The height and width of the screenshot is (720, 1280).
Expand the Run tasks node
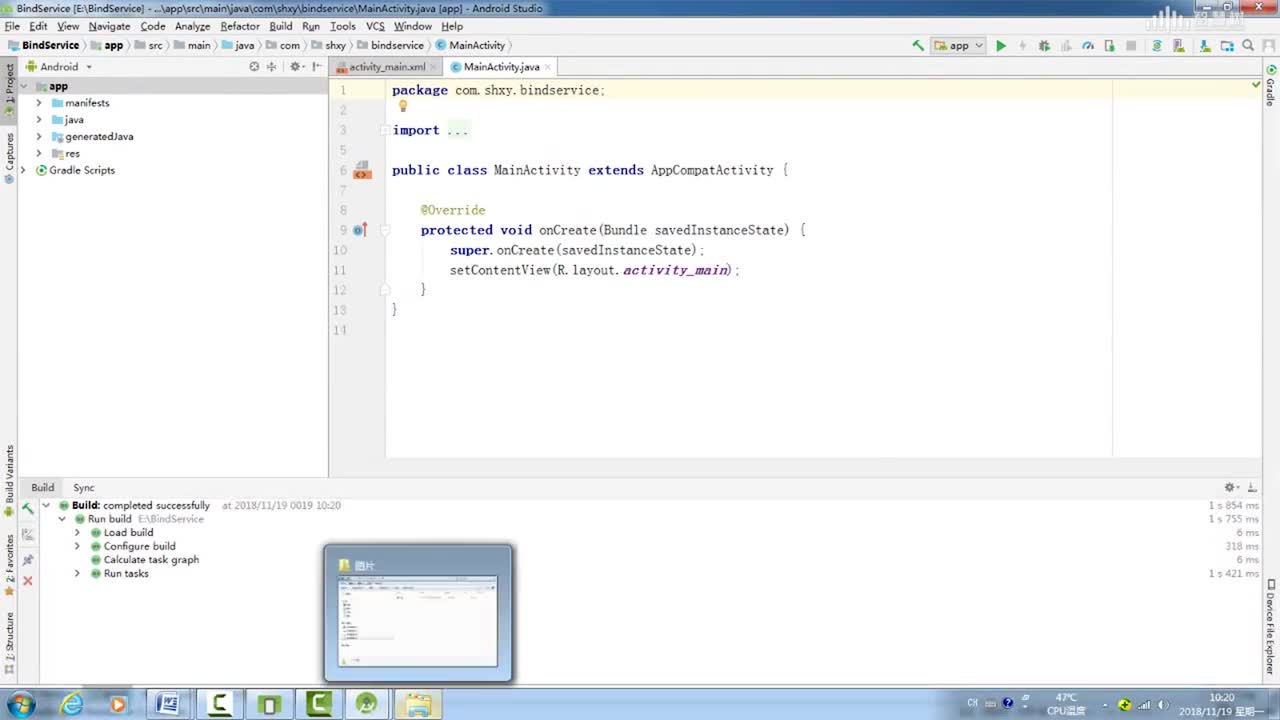click(77, 574)
